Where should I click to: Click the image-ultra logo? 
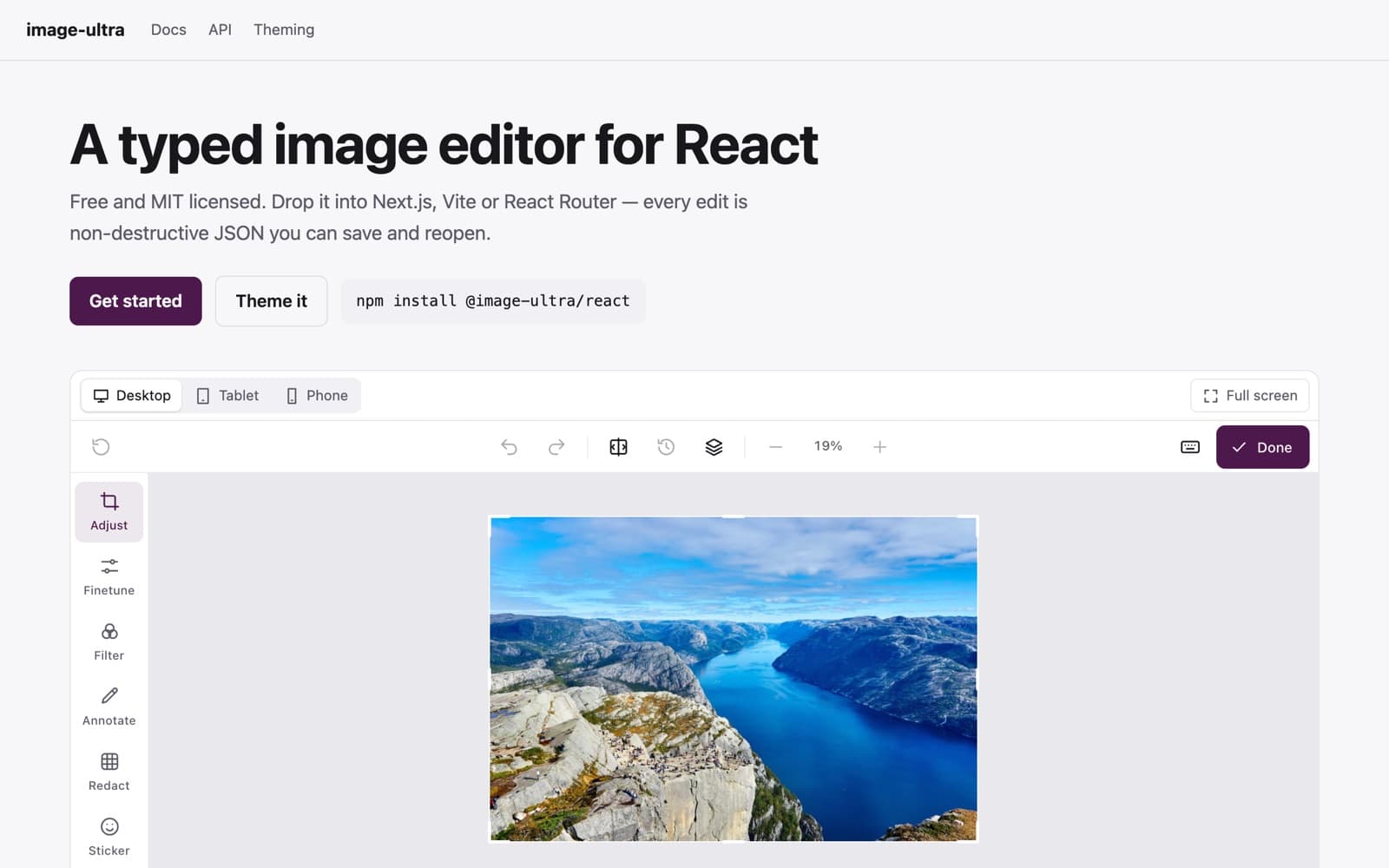(x=76, y=30)
